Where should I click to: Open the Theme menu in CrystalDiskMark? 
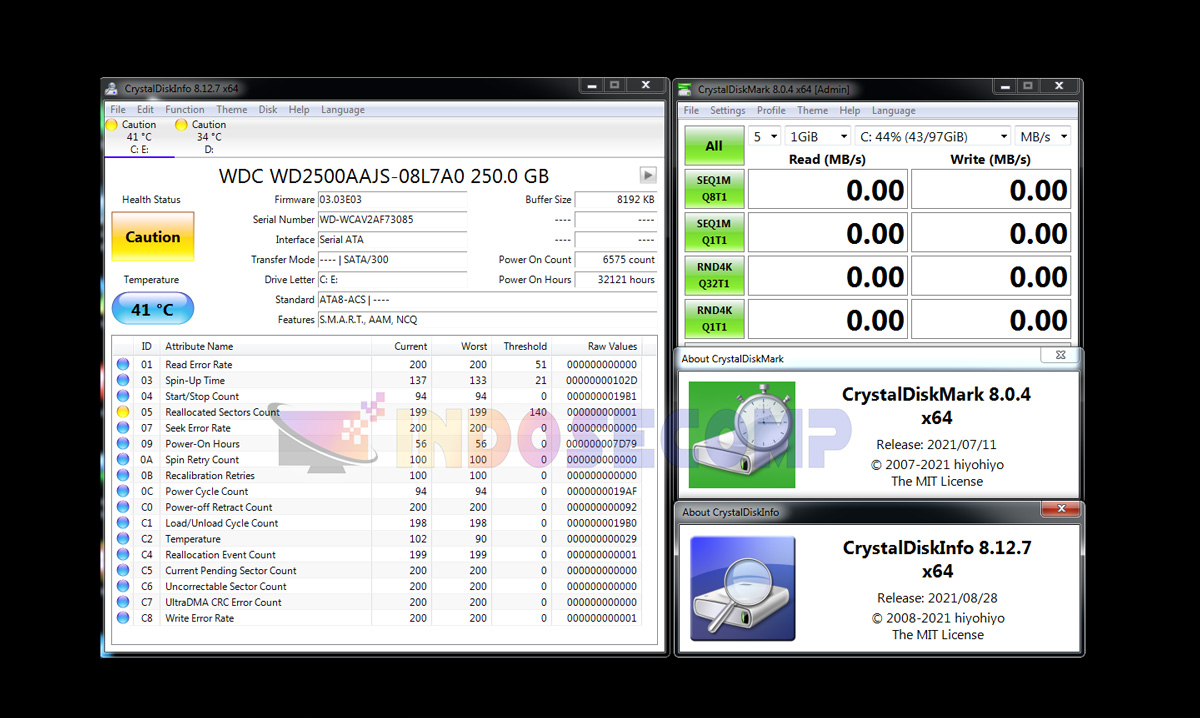coord(812,110)
